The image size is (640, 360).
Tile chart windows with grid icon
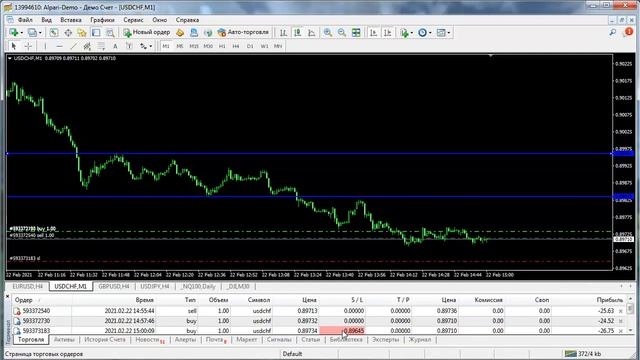pyautogui.click(x=356, y=32)
